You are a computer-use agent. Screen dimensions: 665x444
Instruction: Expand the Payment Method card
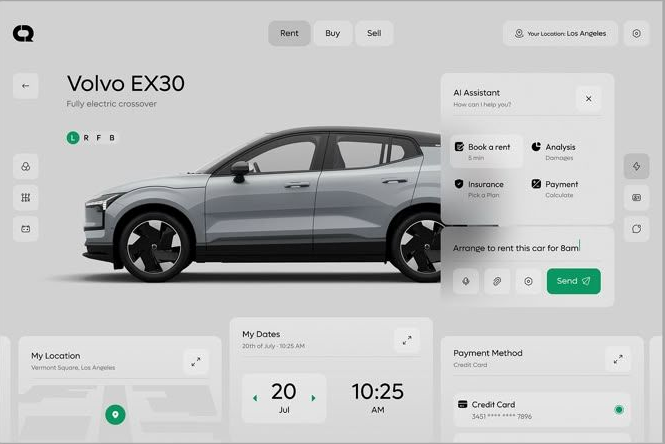(617, 359)
